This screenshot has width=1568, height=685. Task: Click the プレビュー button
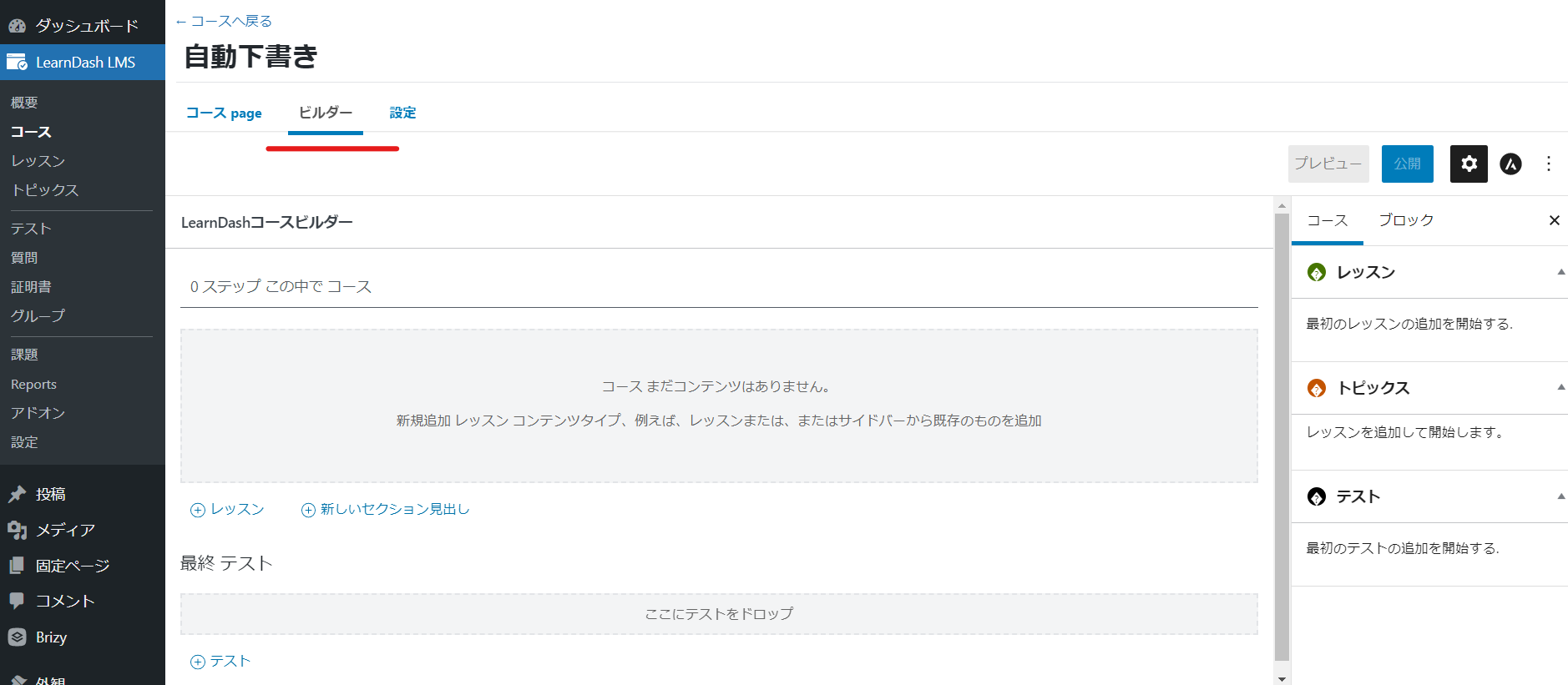tap(1328, 164)
